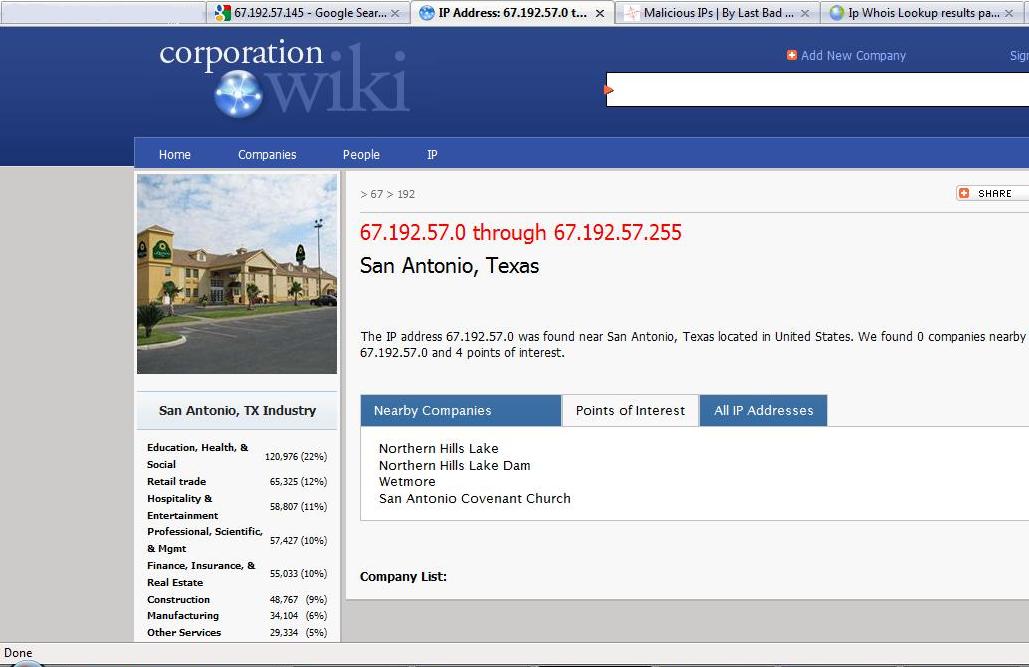Click the red IP range heading
Screen dimensions: 1029x667
pos(520,232)
